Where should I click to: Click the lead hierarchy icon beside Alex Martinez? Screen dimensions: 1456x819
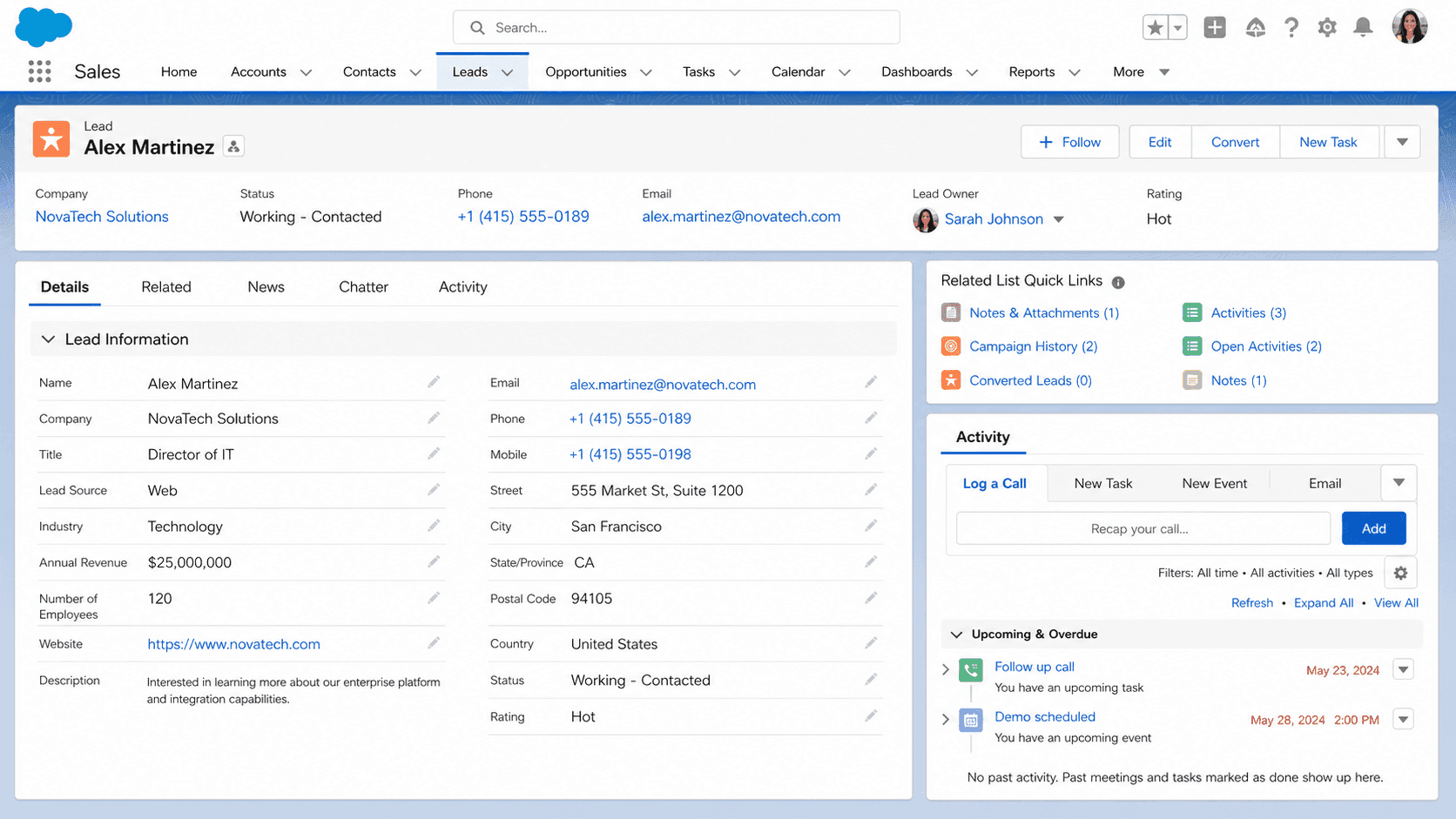pyautogui.click(x=233, y=147)
